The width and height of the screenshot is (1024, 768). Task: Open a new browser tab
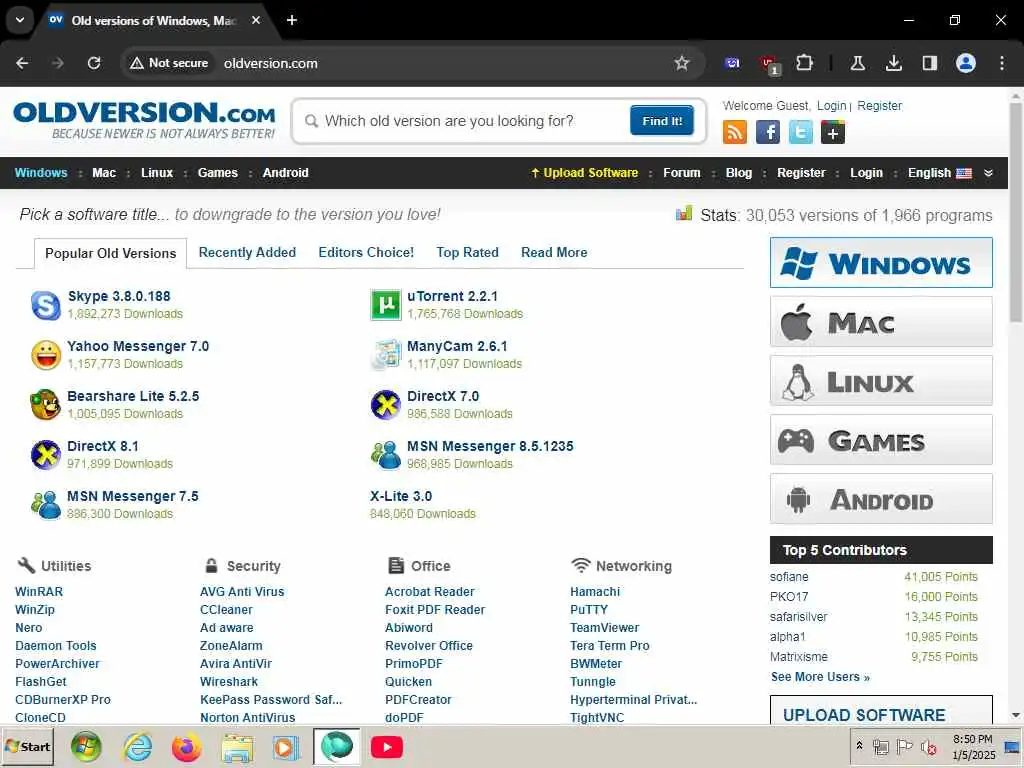(x=292, y=20)
